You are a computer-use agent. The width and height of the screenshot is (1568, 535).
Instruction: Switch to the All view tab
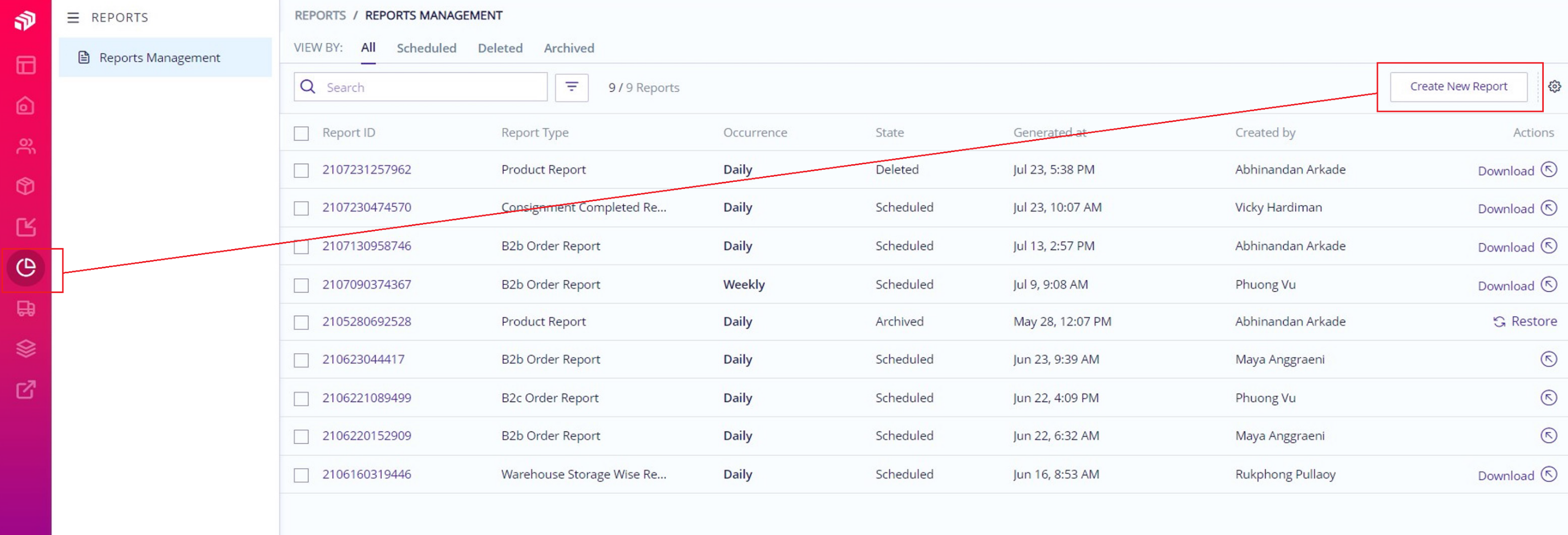pyautogui.click(x=368, y=47)
